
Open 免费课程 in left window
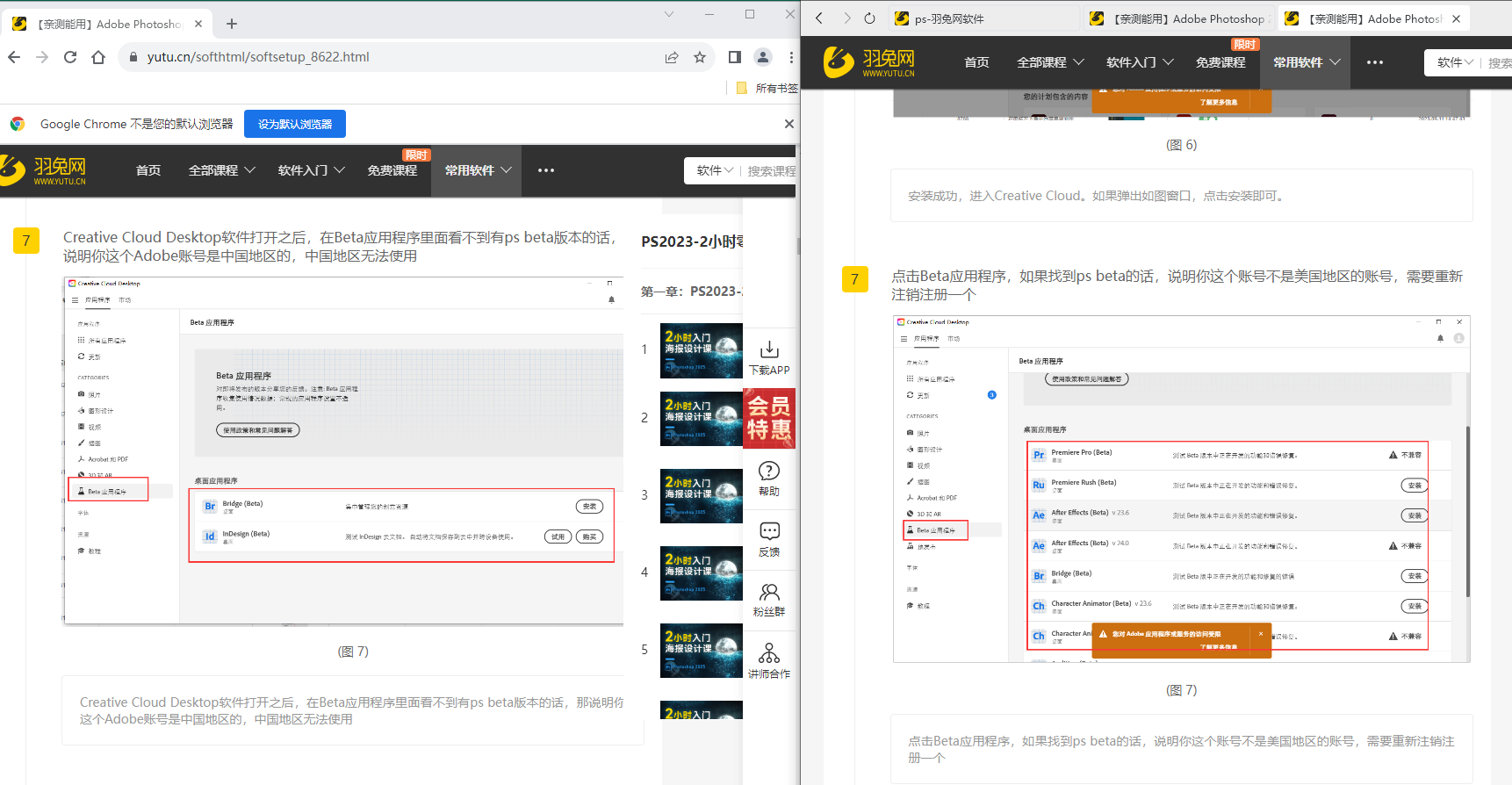tap(392, 170)
